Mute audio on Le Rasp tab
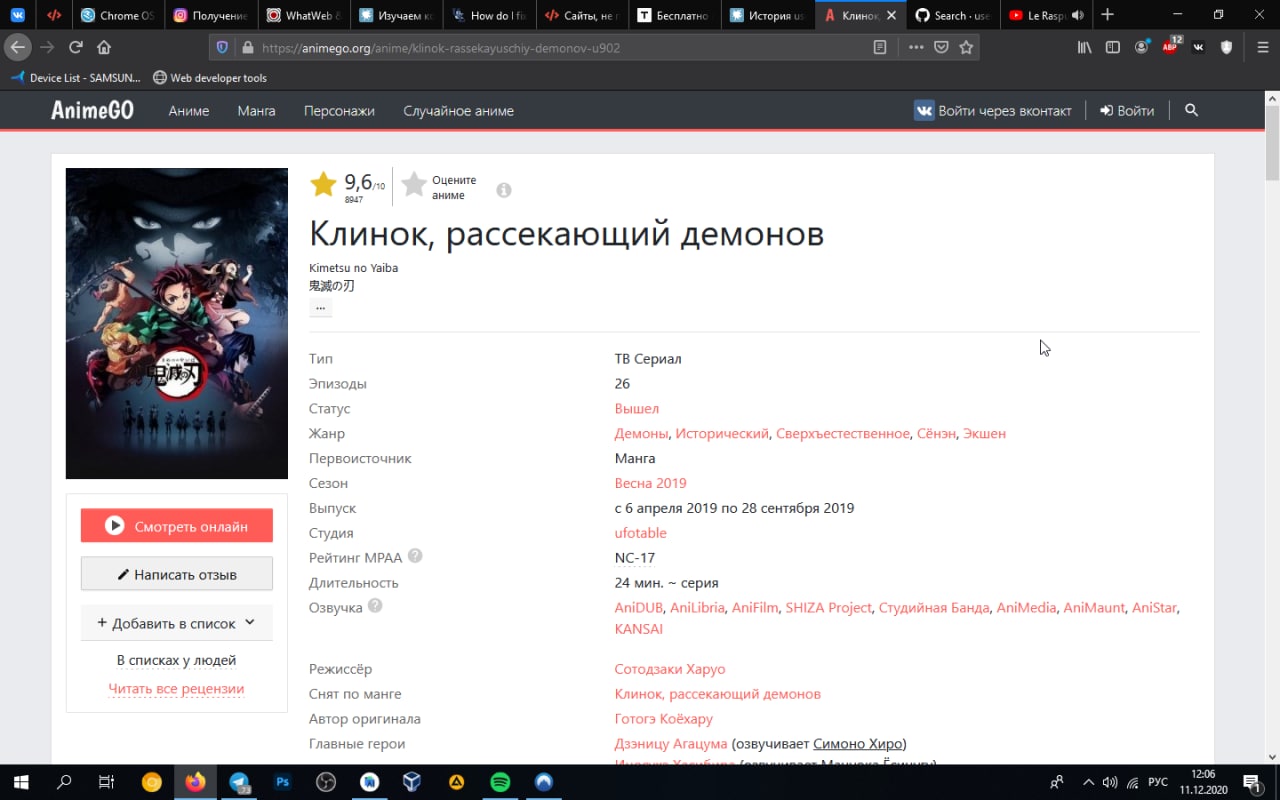 (x=1077, y=15)
